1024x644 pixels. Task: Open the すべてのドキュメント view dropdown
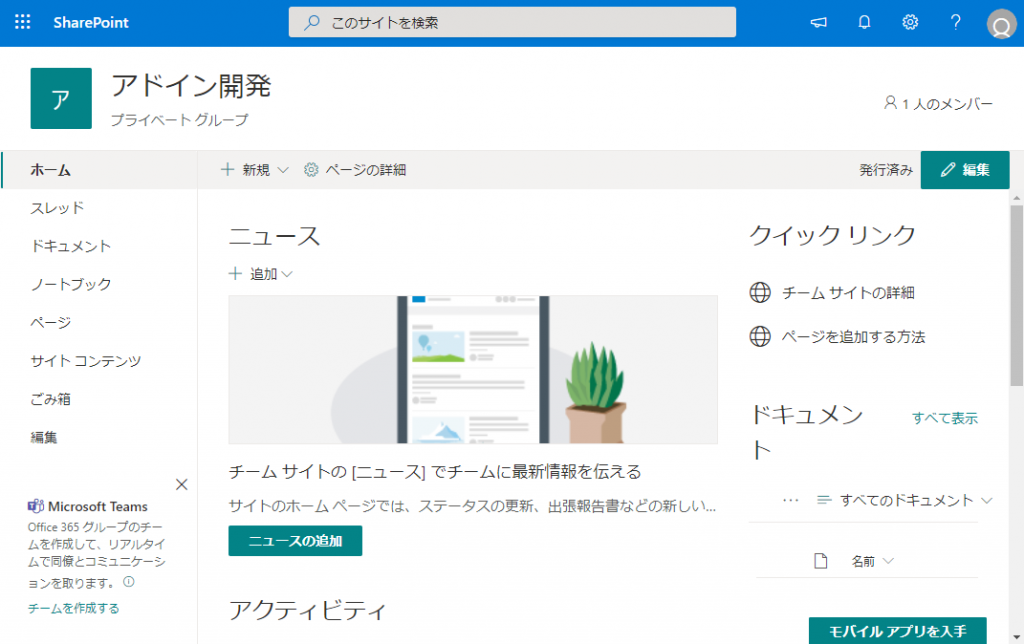click(x=905, y=500)
